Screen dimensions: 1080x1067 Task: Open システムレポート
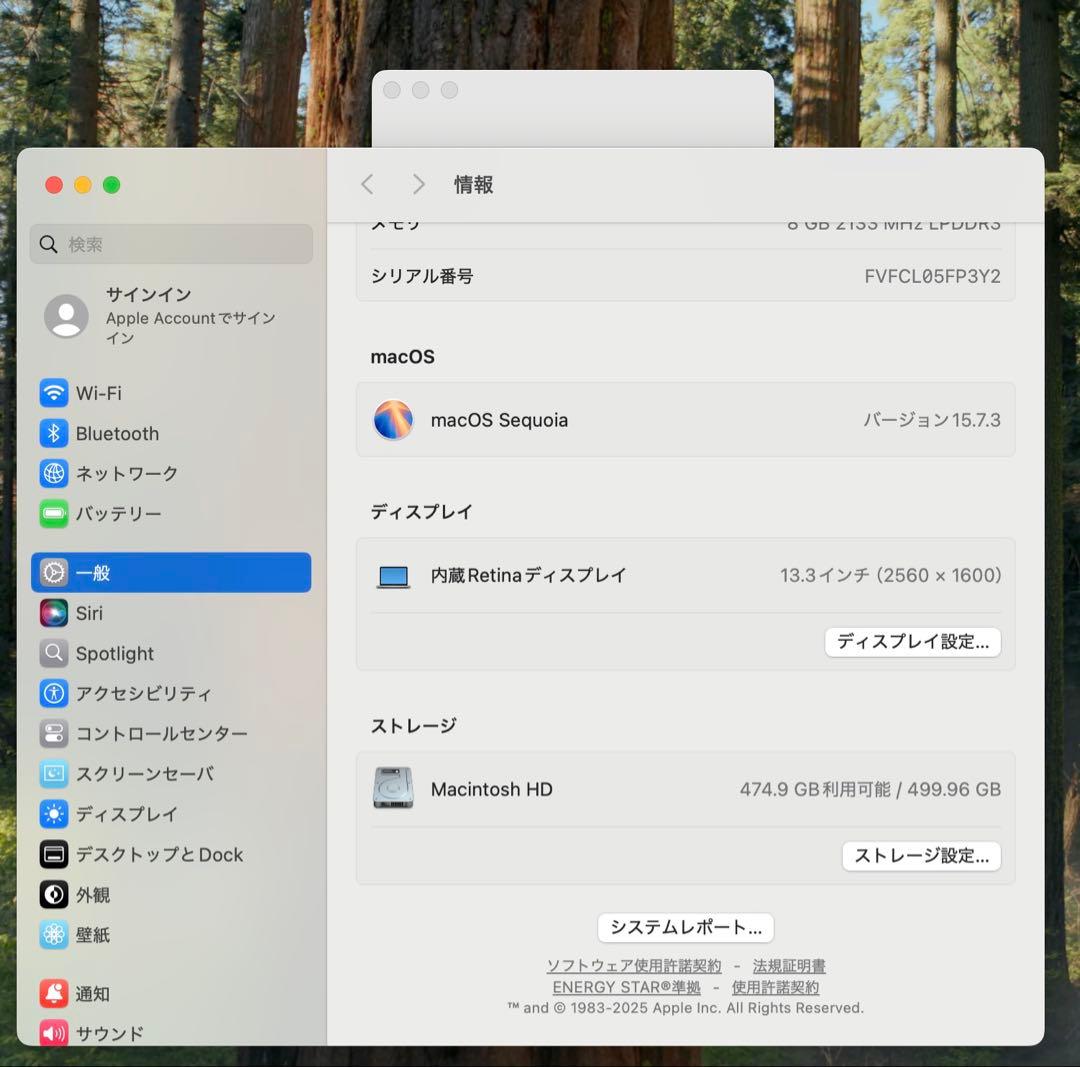tap(685, 928)
